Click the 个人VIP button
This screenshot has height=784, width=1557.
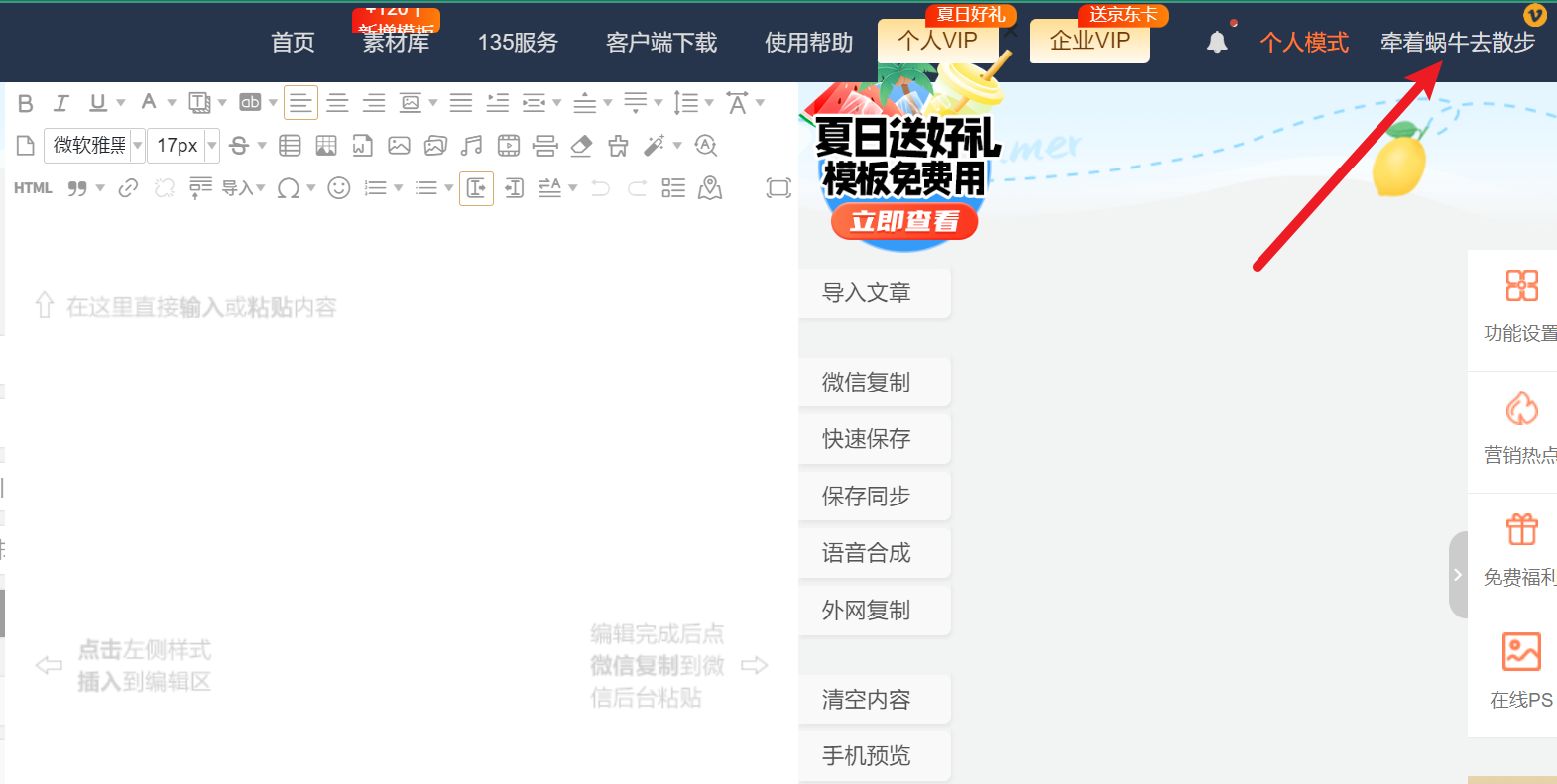pos(938,41)
